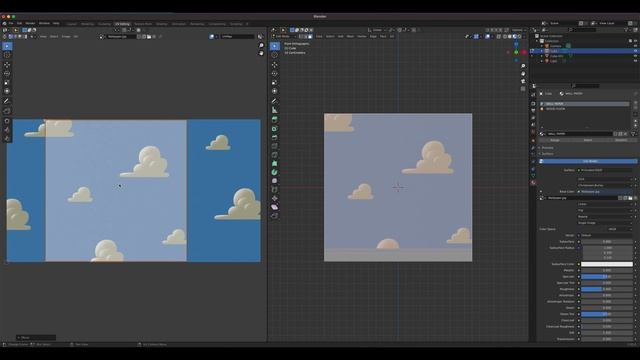Toggle visibility of Light in outliner

(x=636, y=61)
